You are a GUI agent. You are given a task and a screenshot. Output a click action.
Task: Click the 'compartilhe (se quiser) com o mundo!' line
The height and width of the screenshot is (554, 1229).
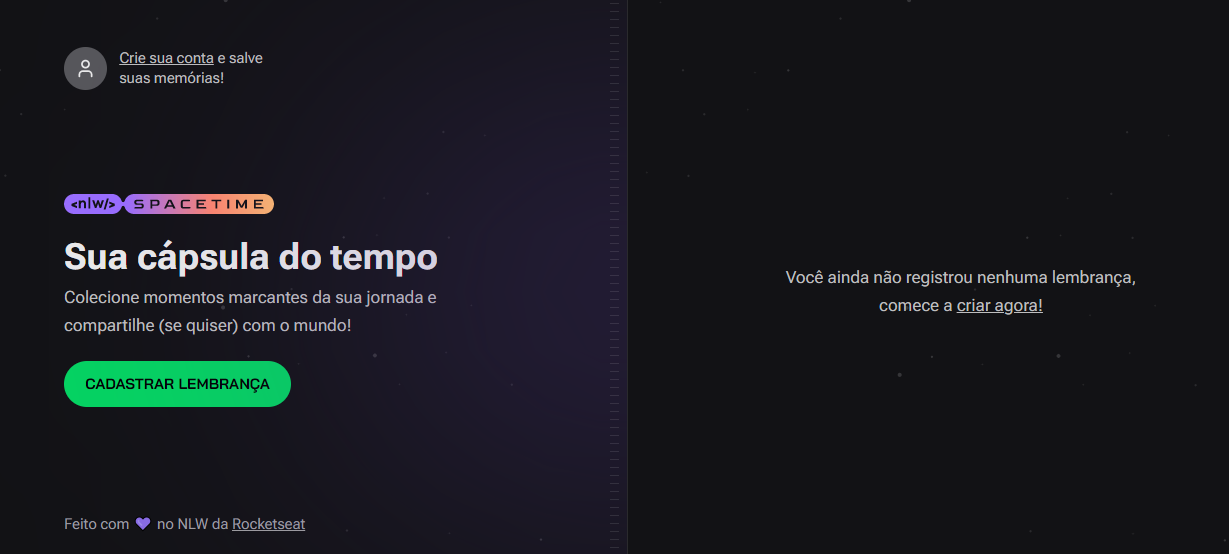(x=208, y=326)
